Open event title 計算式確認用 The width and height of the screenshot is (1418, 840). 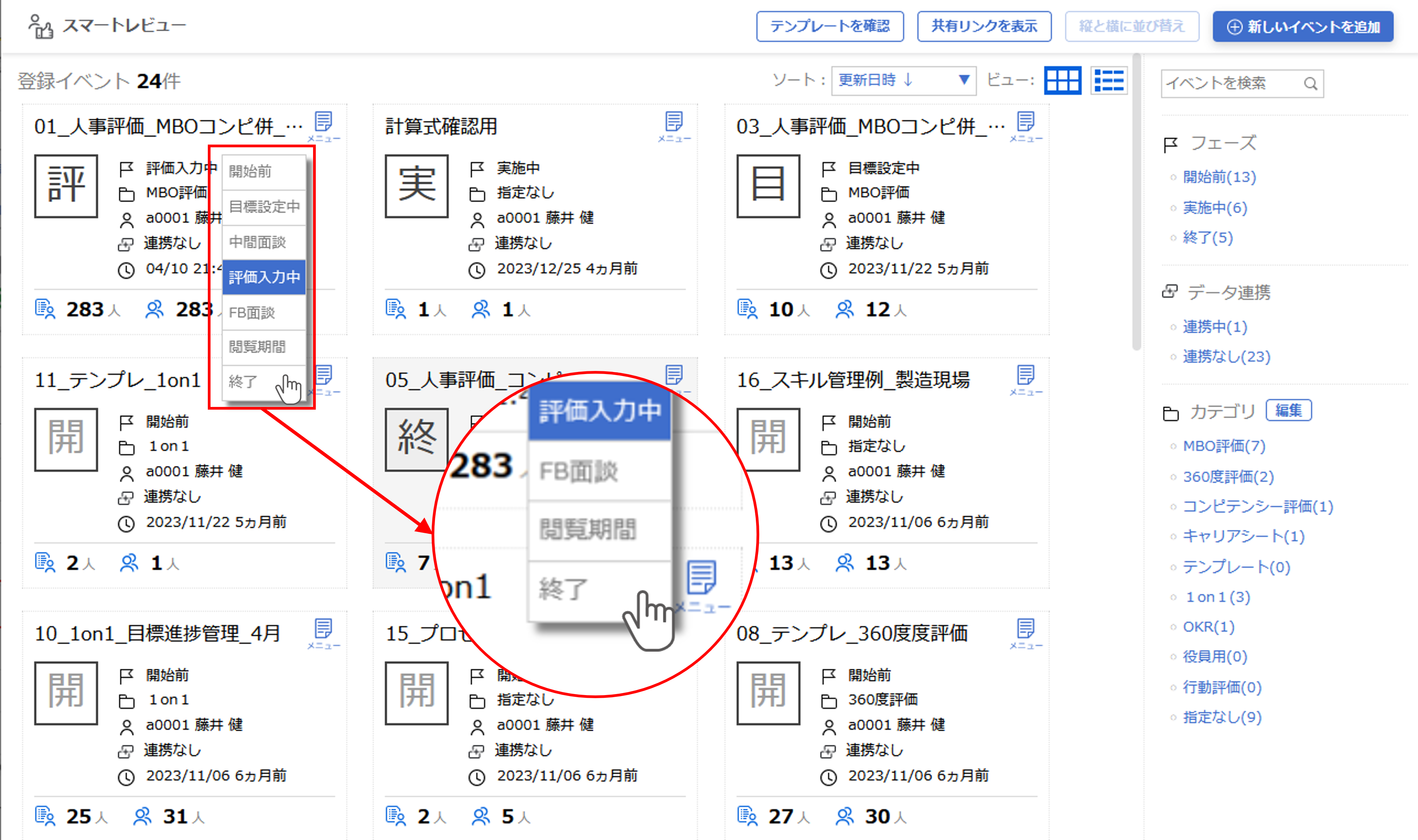441,126
